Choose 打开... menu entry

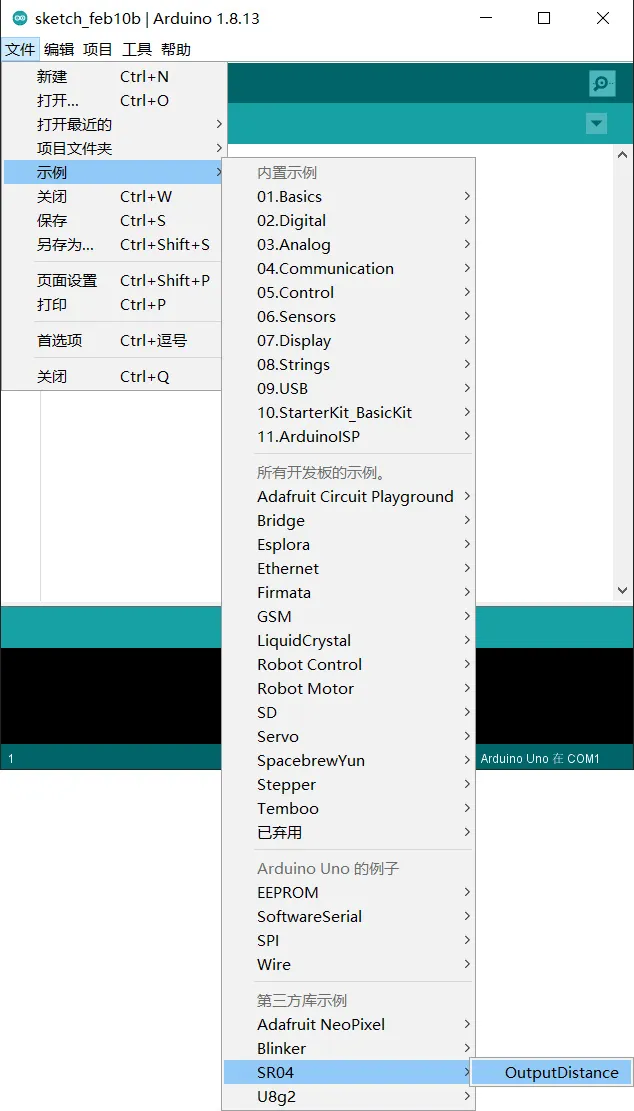pos(115,101)
